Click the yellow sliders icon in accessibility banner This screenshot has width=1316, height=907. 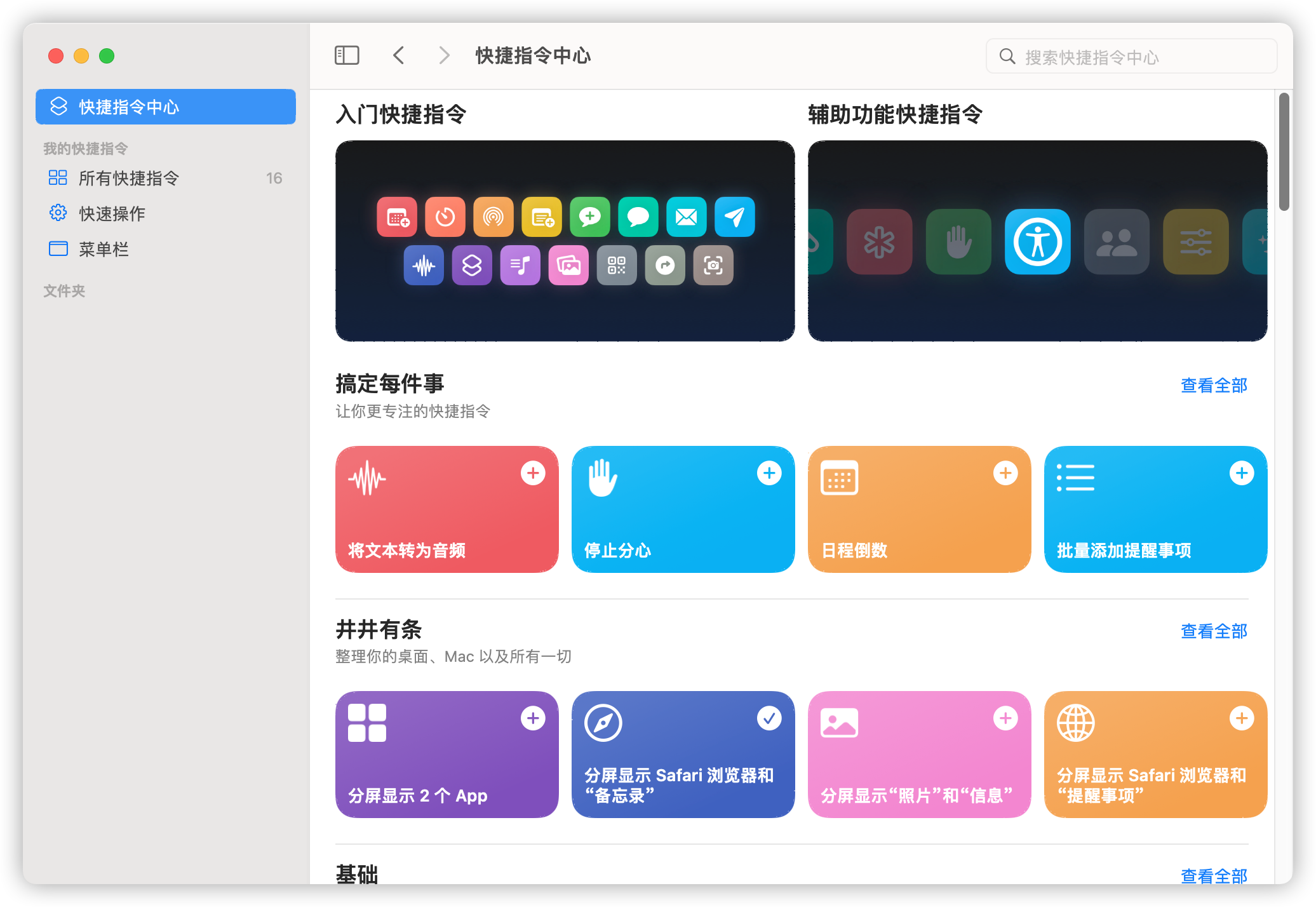1195,242
